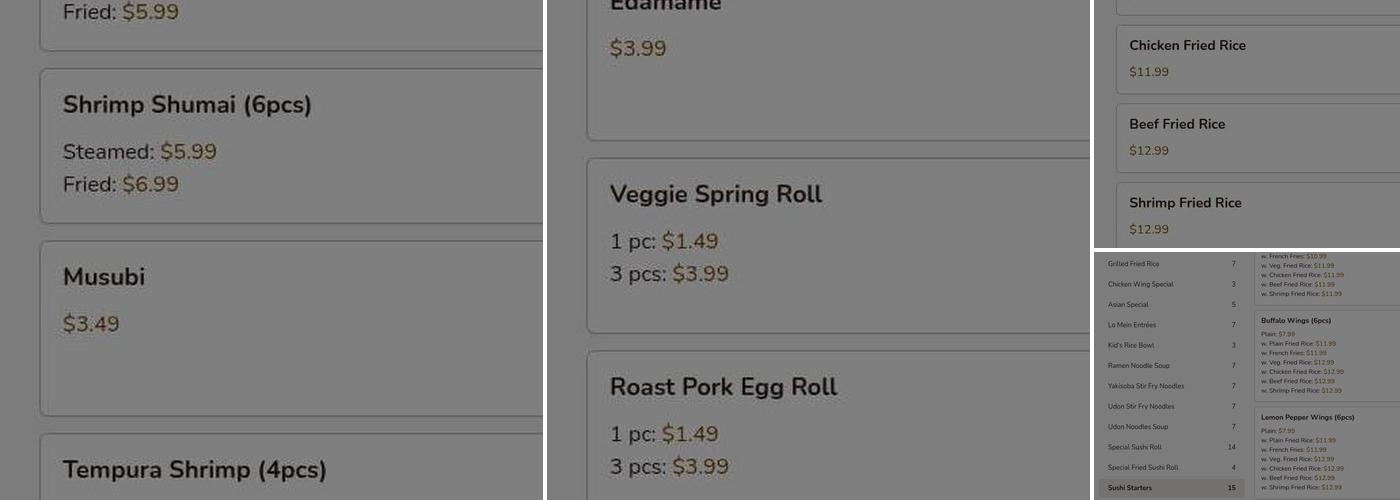Image resolution: width=1400 pixels, height=500 pixels.
Task: Select Chicken Wing Special in the category list
Action: 1170,284
